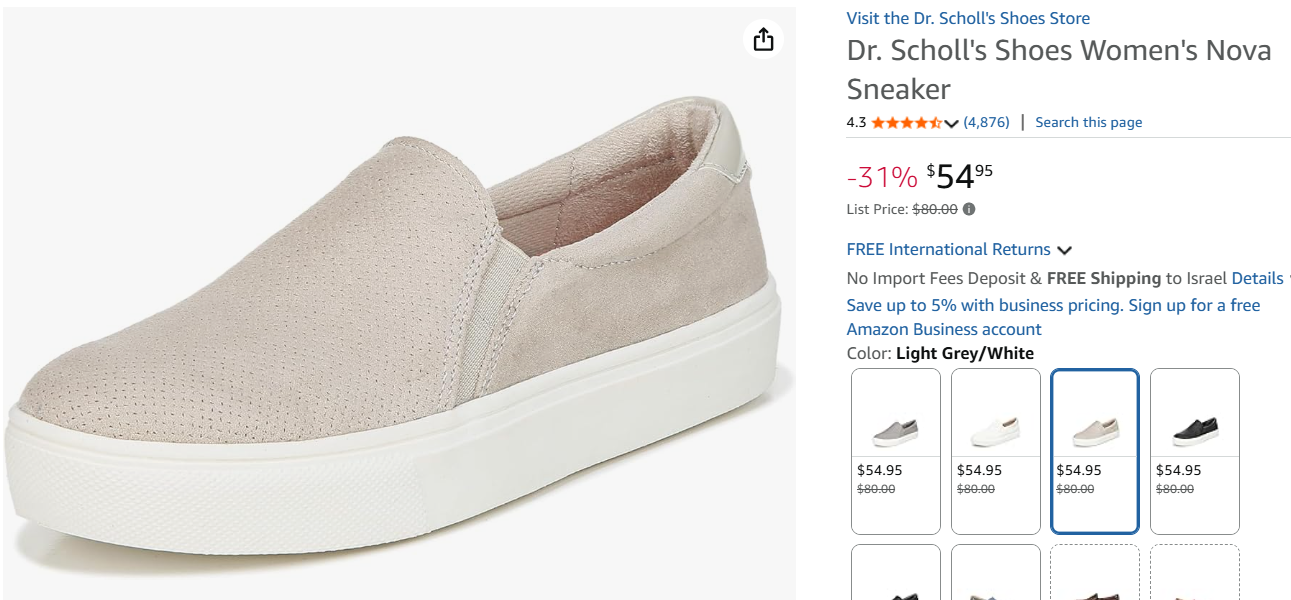Click the 4.3 rating number
The height and width of the screenshot is (600, 1291).
tap(856, 123)
